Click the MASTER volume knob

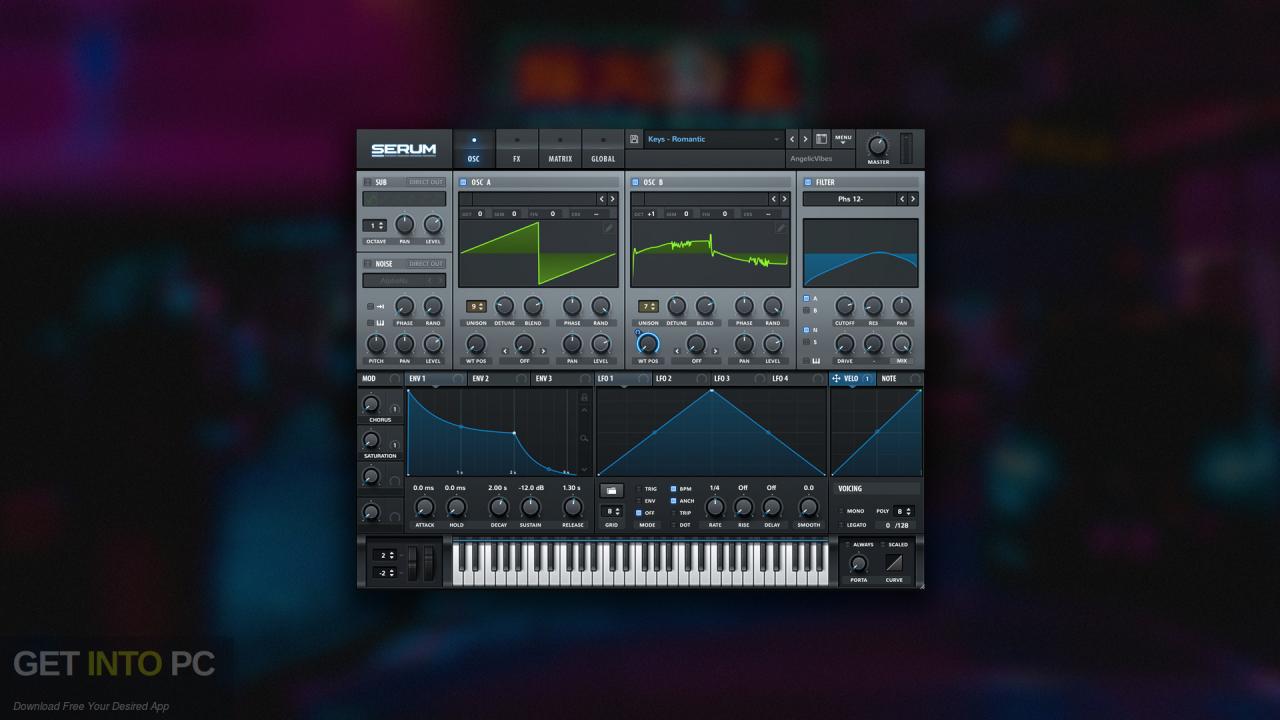pos(877,146)
